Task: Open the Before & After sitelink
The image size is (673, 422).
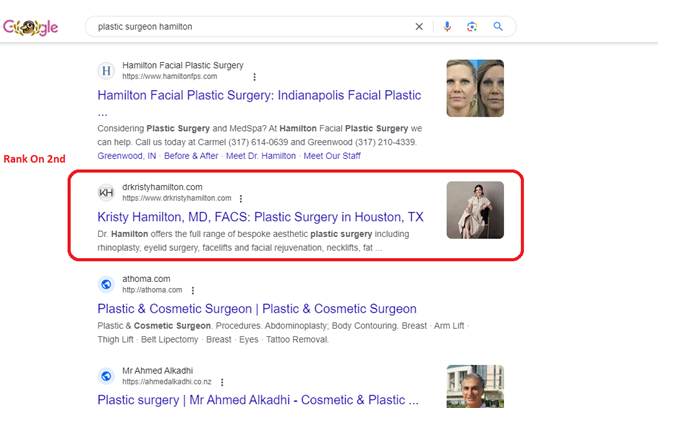Action: pos(191,156)
